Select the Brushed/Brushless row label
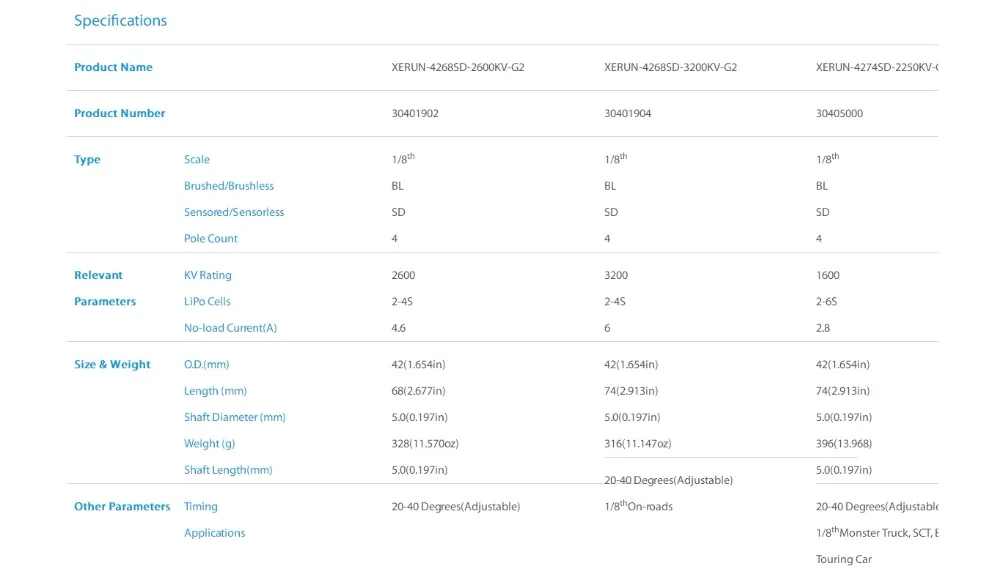 coord(229,186)
